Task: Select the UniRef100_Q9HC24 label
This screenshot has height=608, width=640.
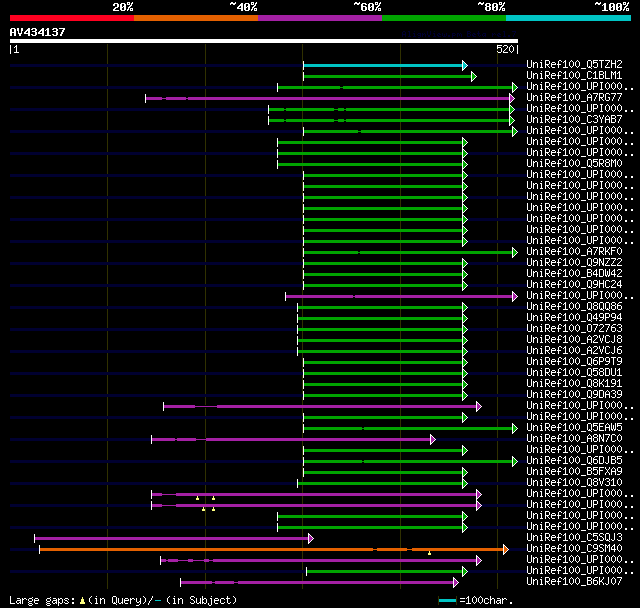Action: (x=574, y=285)
